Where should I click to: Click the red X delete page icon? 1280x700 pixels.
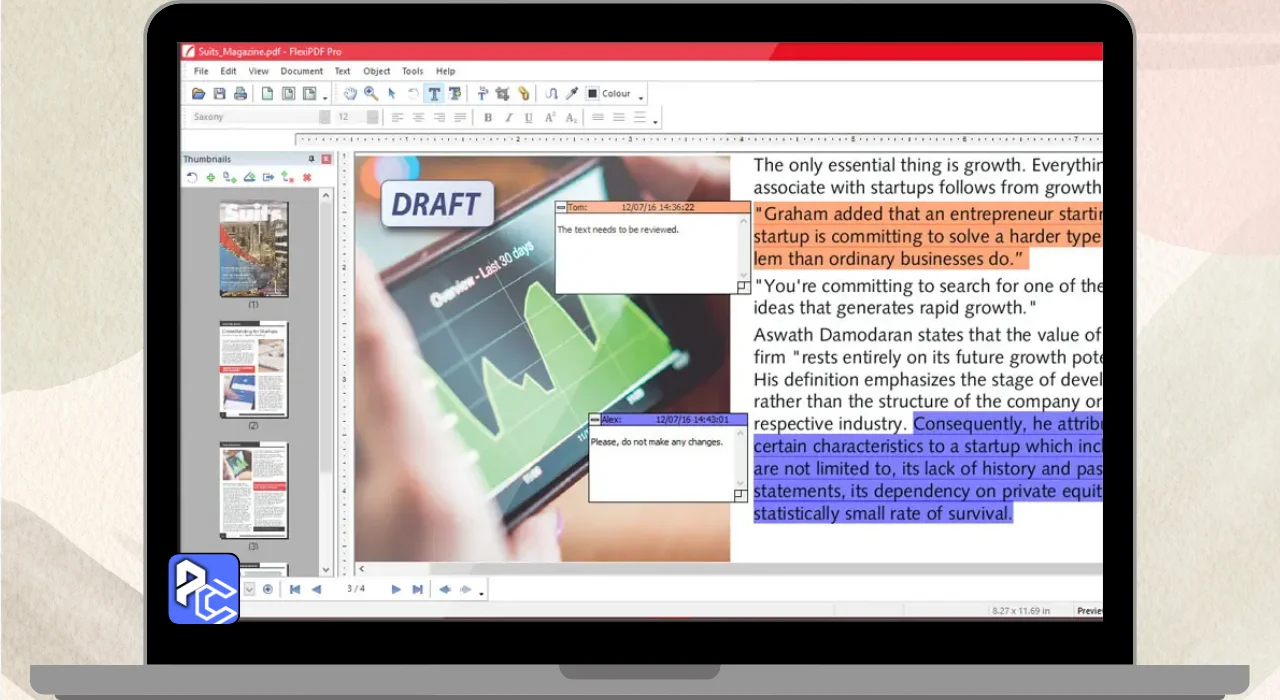(307, 177)
